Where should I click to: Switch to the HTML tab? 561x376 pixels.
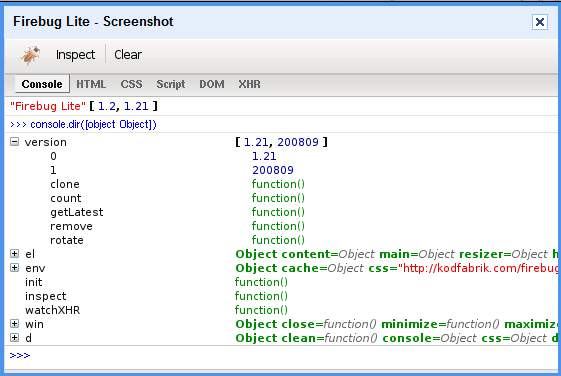pos(91,84)
